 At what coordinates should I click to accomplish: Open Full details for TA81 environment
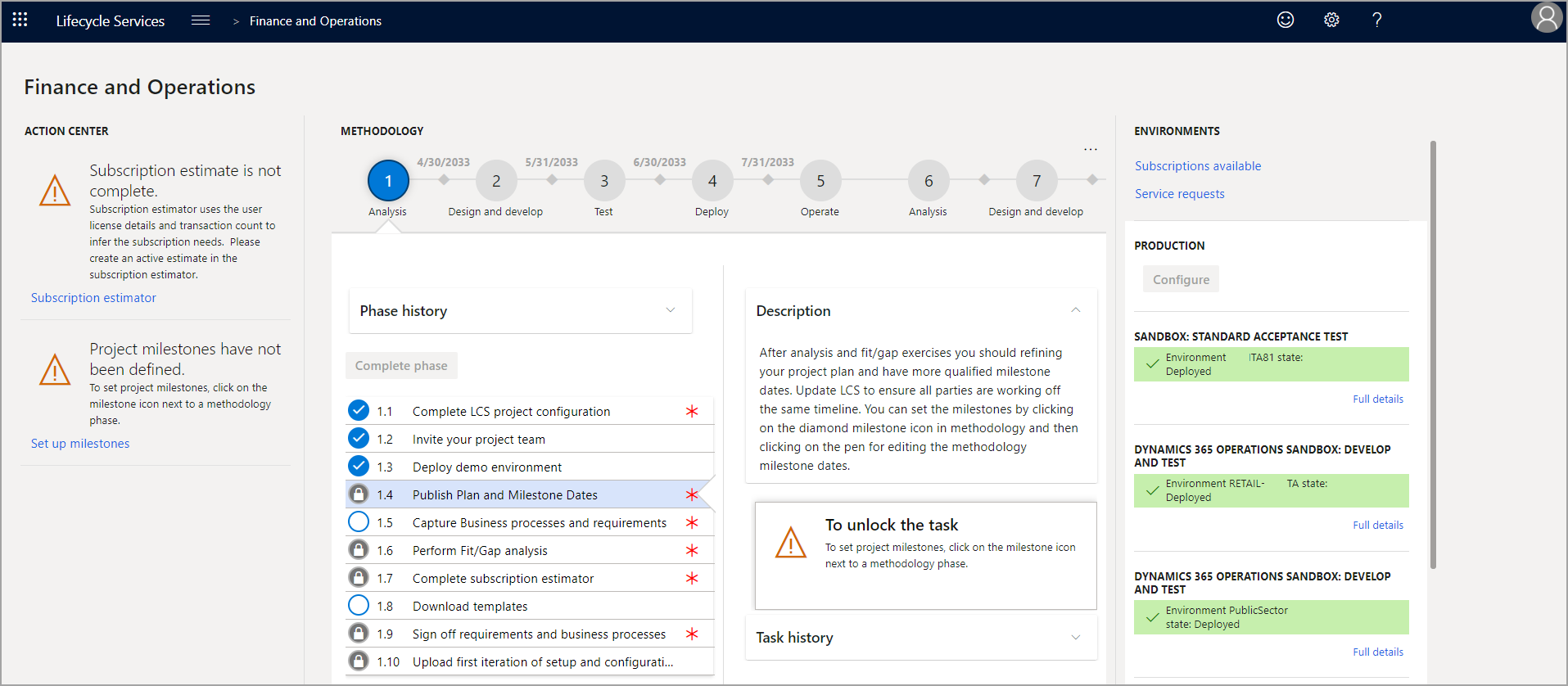[x=1378, y=399]
